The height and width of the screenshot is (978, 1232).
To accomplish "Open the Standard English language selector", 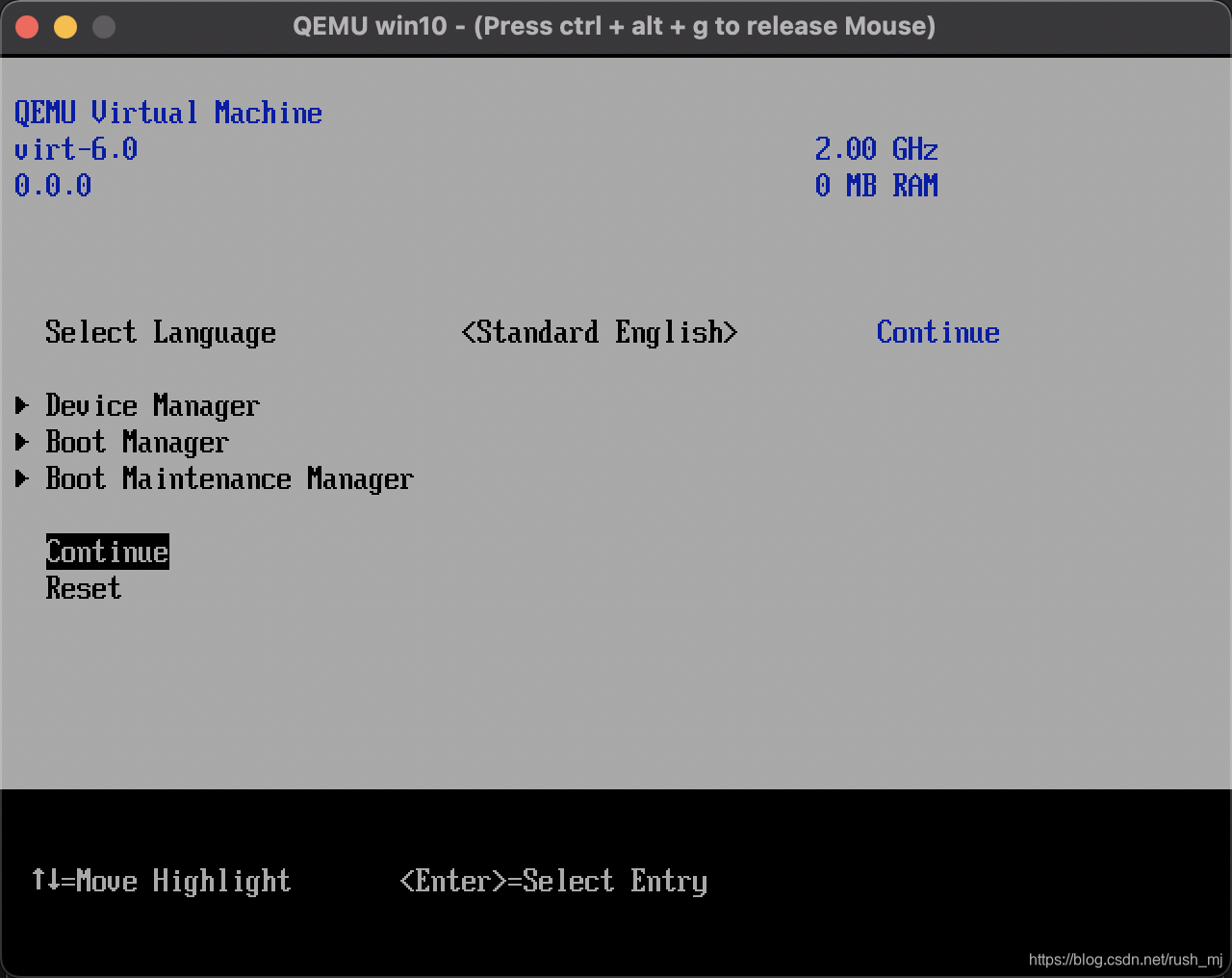I will click(600, 332).
